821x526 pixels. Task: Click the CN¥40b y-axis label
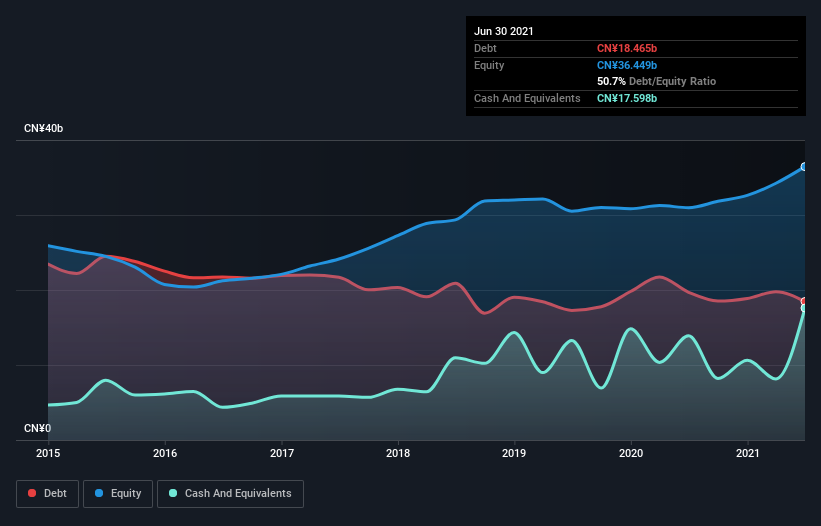(43, 128)
